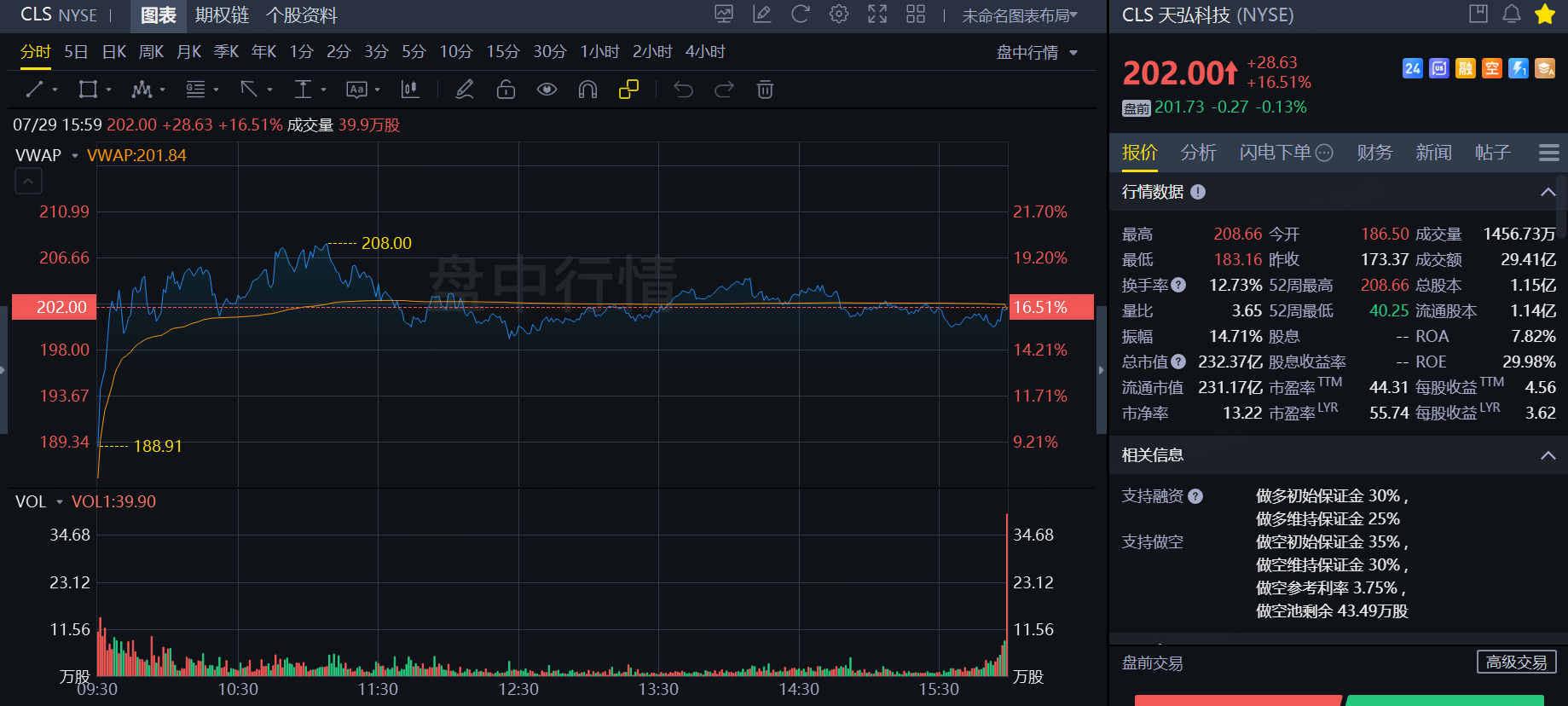Collapse the 相关信息 section
This screenshot has height=706, width=1568.
[x=1548, y=455]
